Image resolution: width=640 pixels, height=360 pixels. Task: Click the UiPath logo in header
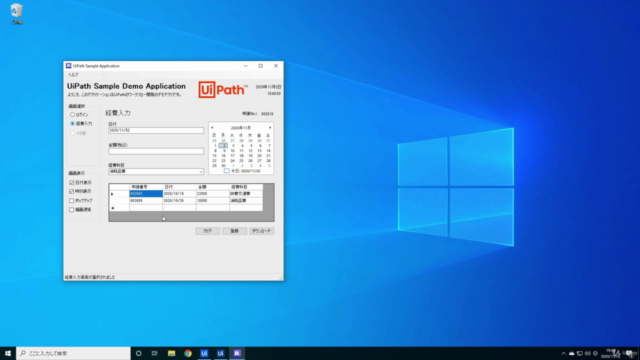tap(223, 89)
